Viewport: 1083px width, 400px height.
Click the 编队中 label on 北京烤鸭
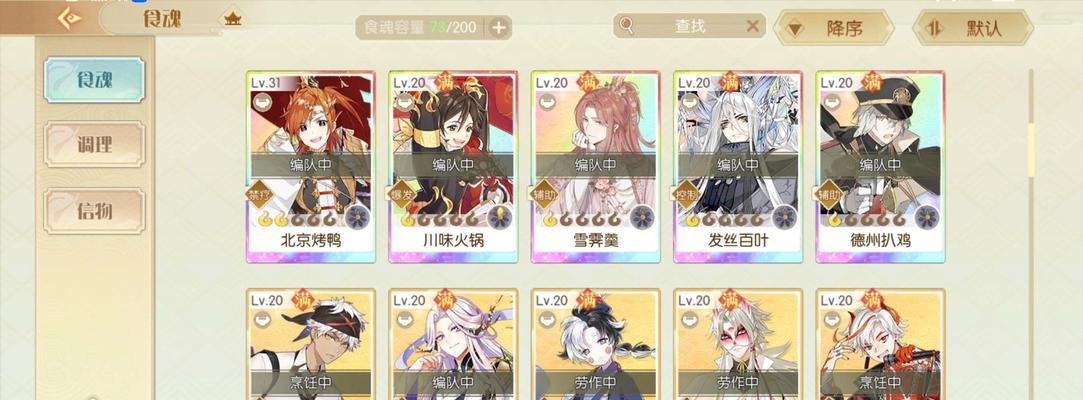click(x=311, y=165)
